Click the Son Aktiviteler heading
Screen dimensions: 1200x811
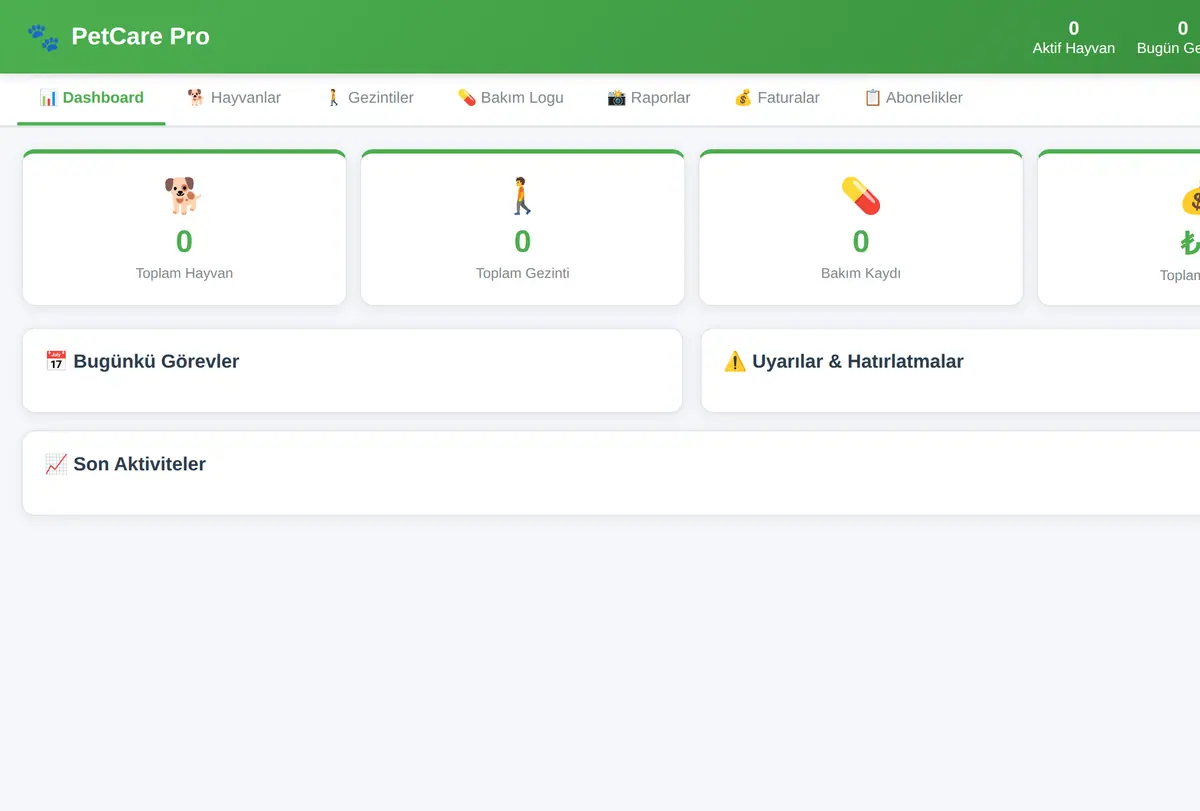tap(139, 464)
